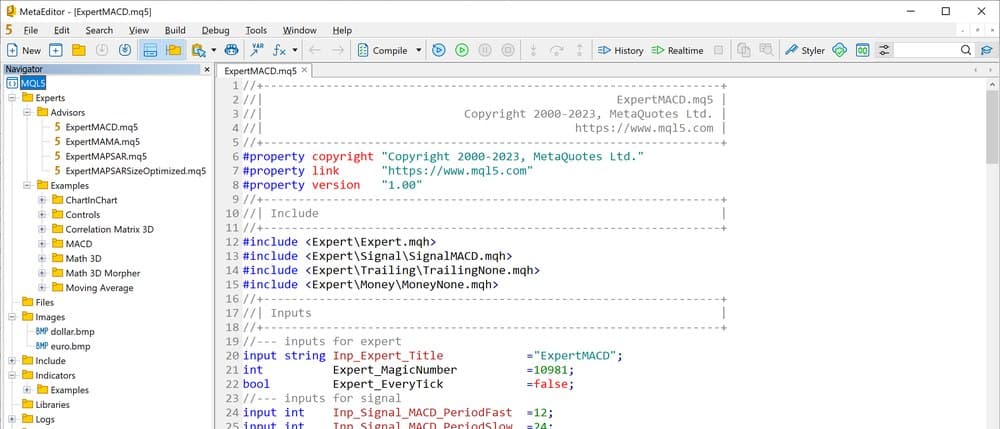Expand the Include folder
The width and height of the screenshot is (1000, 429).
coord(12,361)
